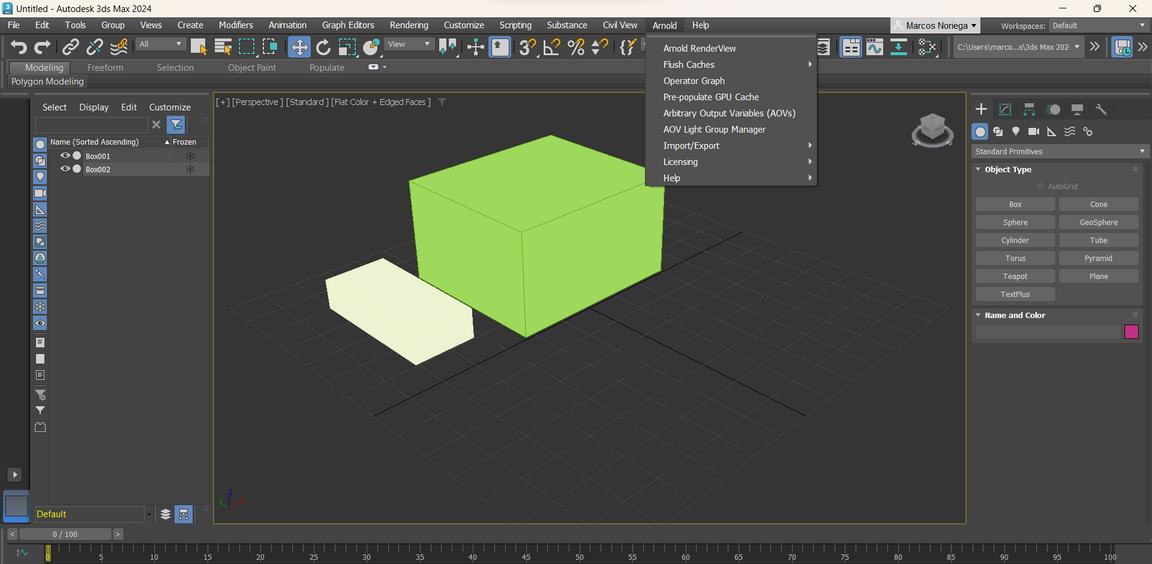Open the Utilities wrench panel
Viewport: 1152px width, 564px height.
(1101, 109)
